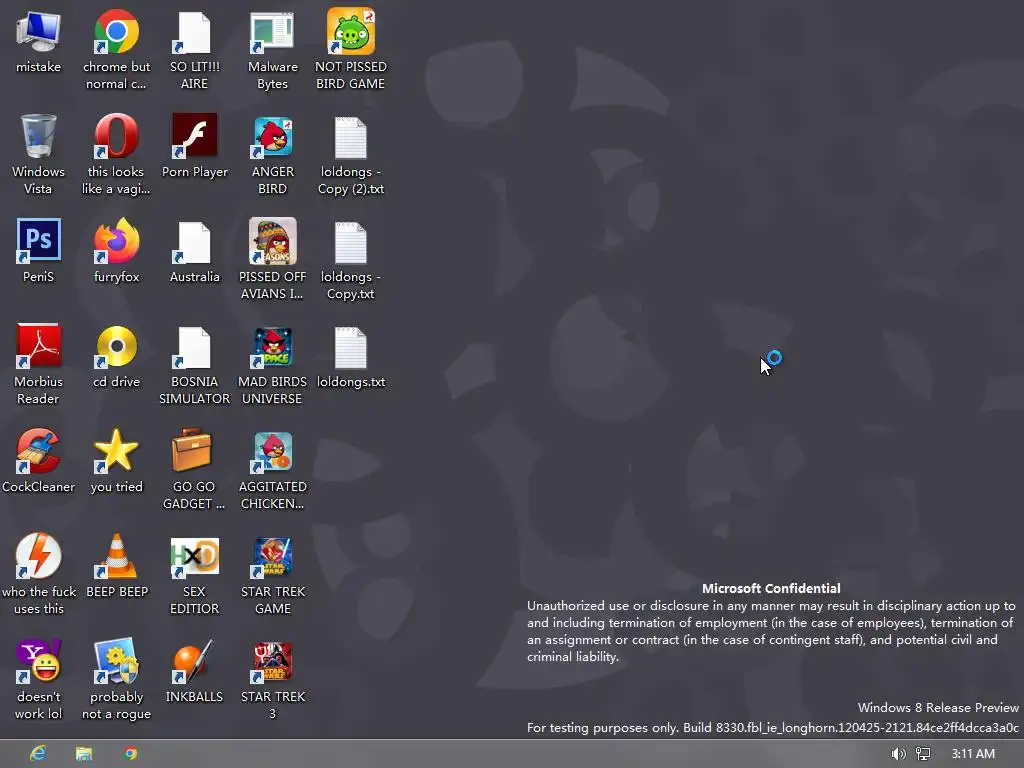Select Yahoo 'doesn't work lol' icon
The width and height of the screenshot is (1024, 768).
(38, 661)
